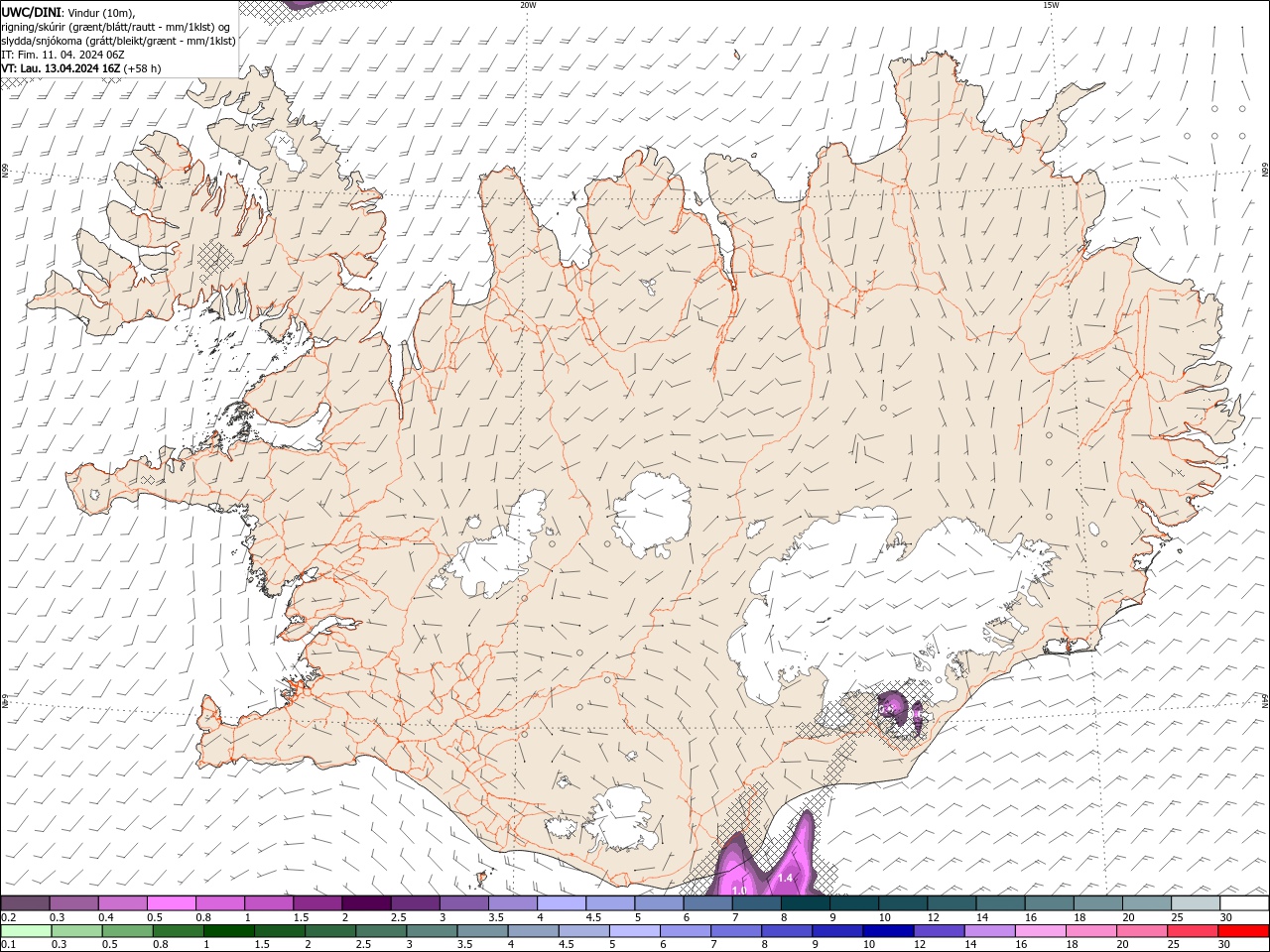Pick the dark teal 9 snow legend swatch
This screenshot has height=952, width=1270.
coord(853,902)
